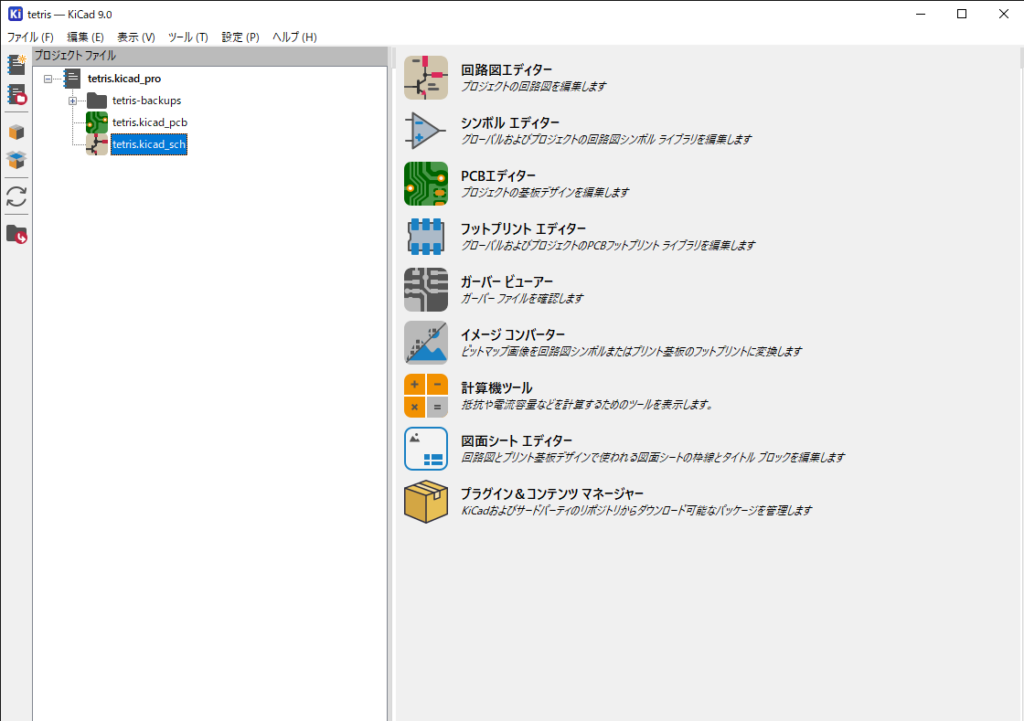Open the ツール (T) menu
The image size is (1024, 721).
tap(187, 37)
